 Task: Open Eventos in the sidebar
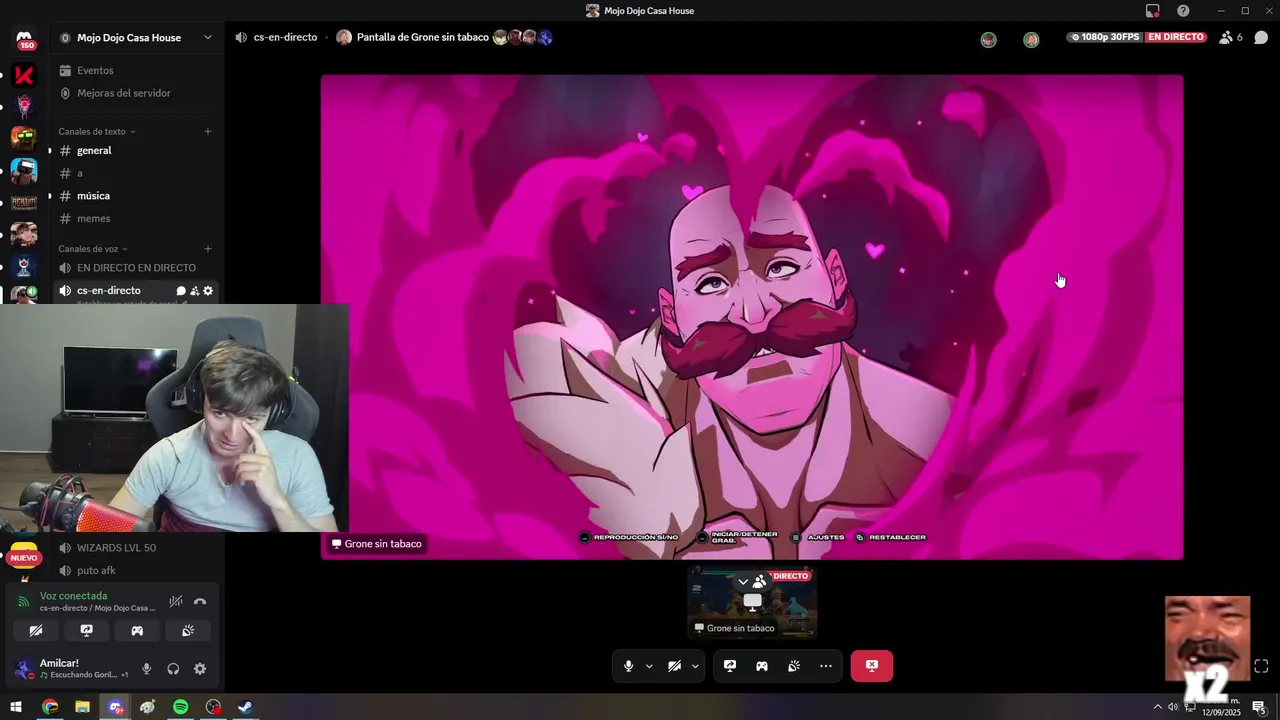coord(95,71)
